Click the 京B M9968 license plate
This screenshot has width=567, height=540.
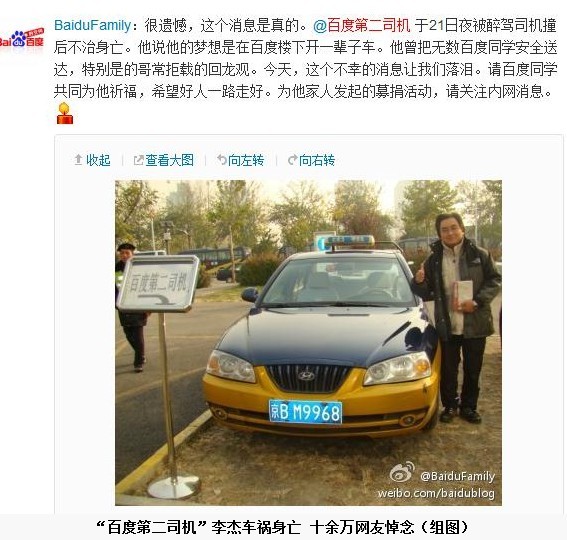[x=306, y=412]
